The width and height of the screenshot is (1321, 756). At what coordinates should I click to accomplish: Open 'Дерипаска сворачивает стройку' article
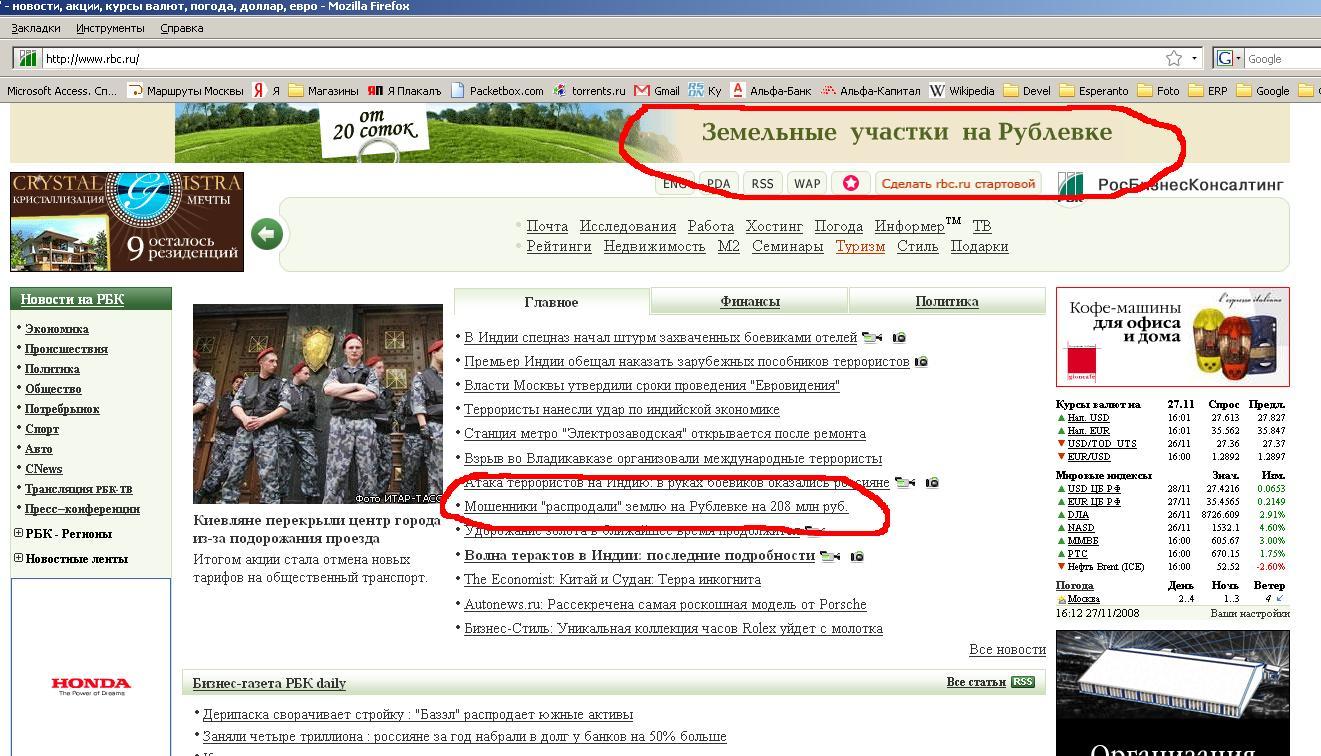[x=417, y=715]
